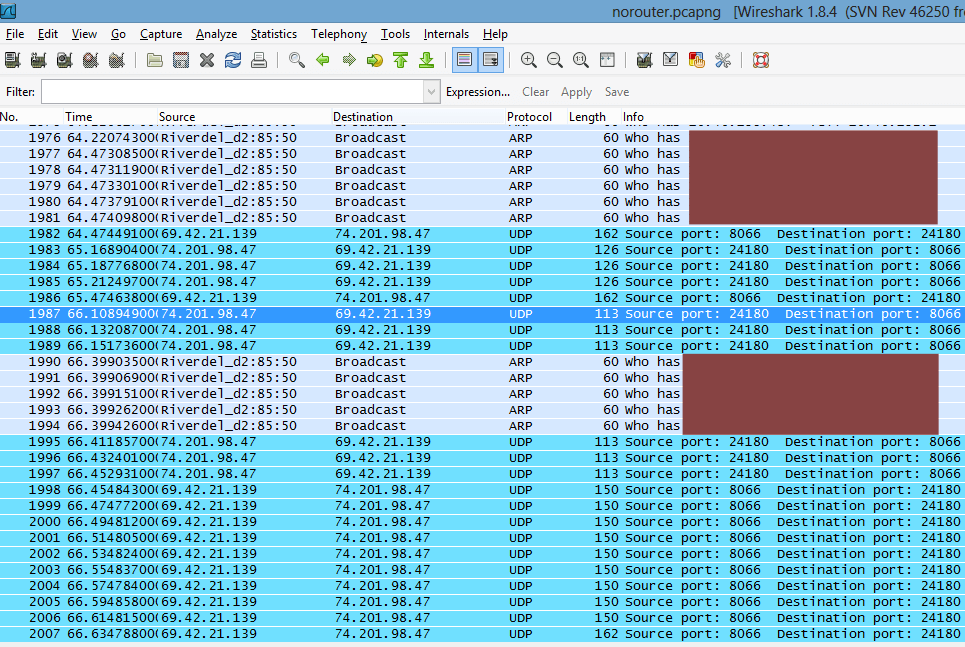The height and width of the screenshot is (647, 965).
Task: Click the Expression... filter button
Action: click(478, 92)
